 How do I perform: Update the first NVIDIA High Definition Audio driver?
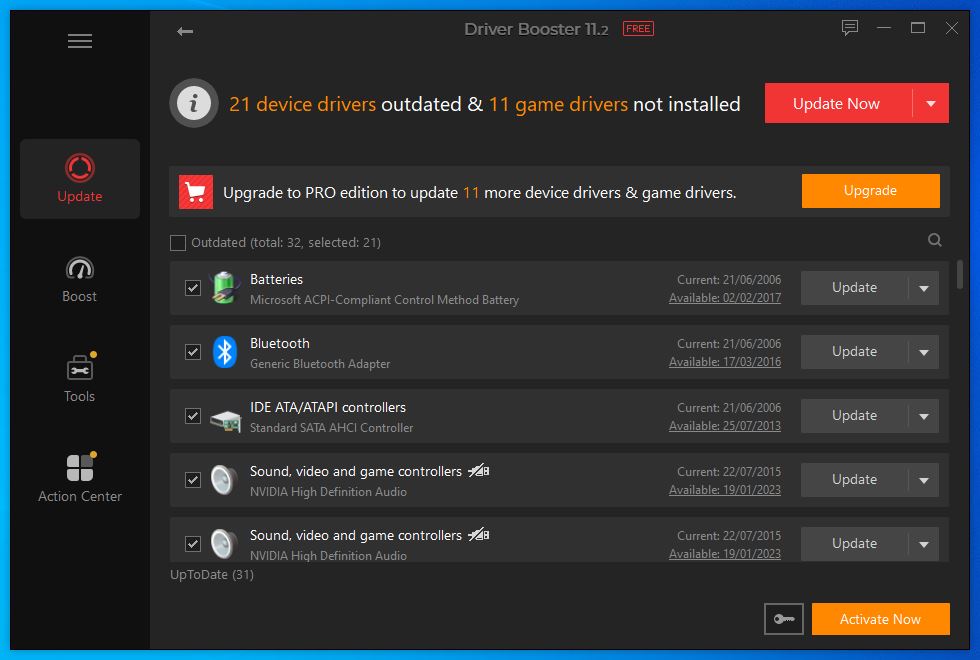tap(854, 480)
